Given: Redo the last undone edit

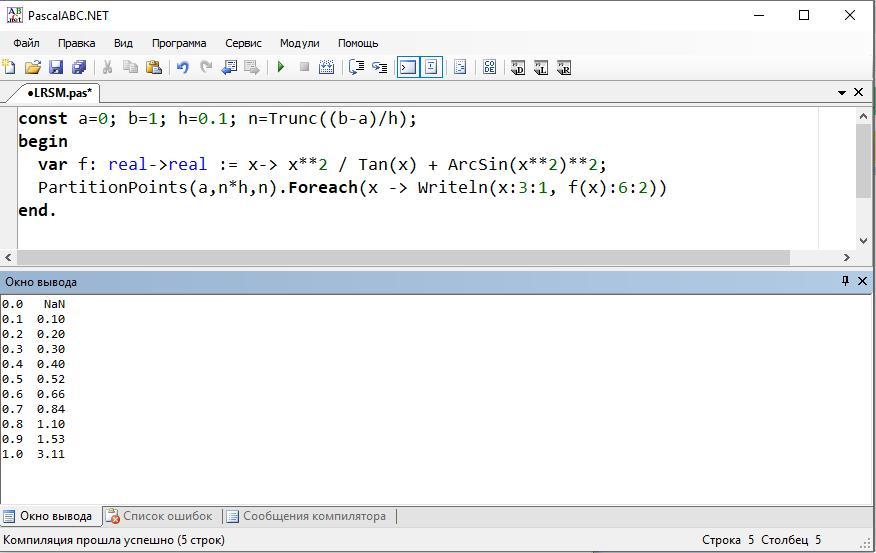Looking at the screenshot, I should click(x=206, y=68).
